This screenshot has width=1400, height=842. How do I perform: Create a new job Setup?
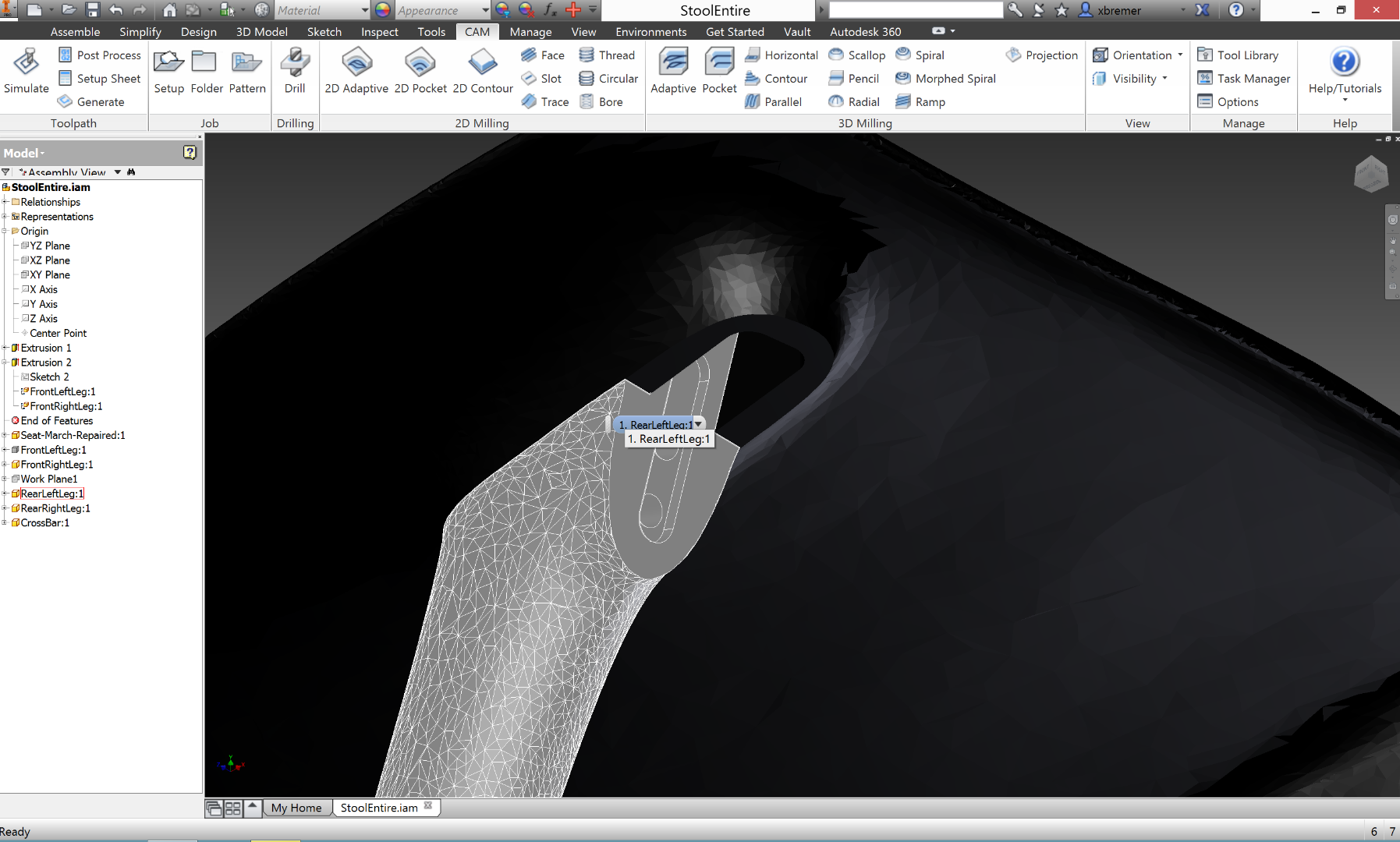(168, 71)
